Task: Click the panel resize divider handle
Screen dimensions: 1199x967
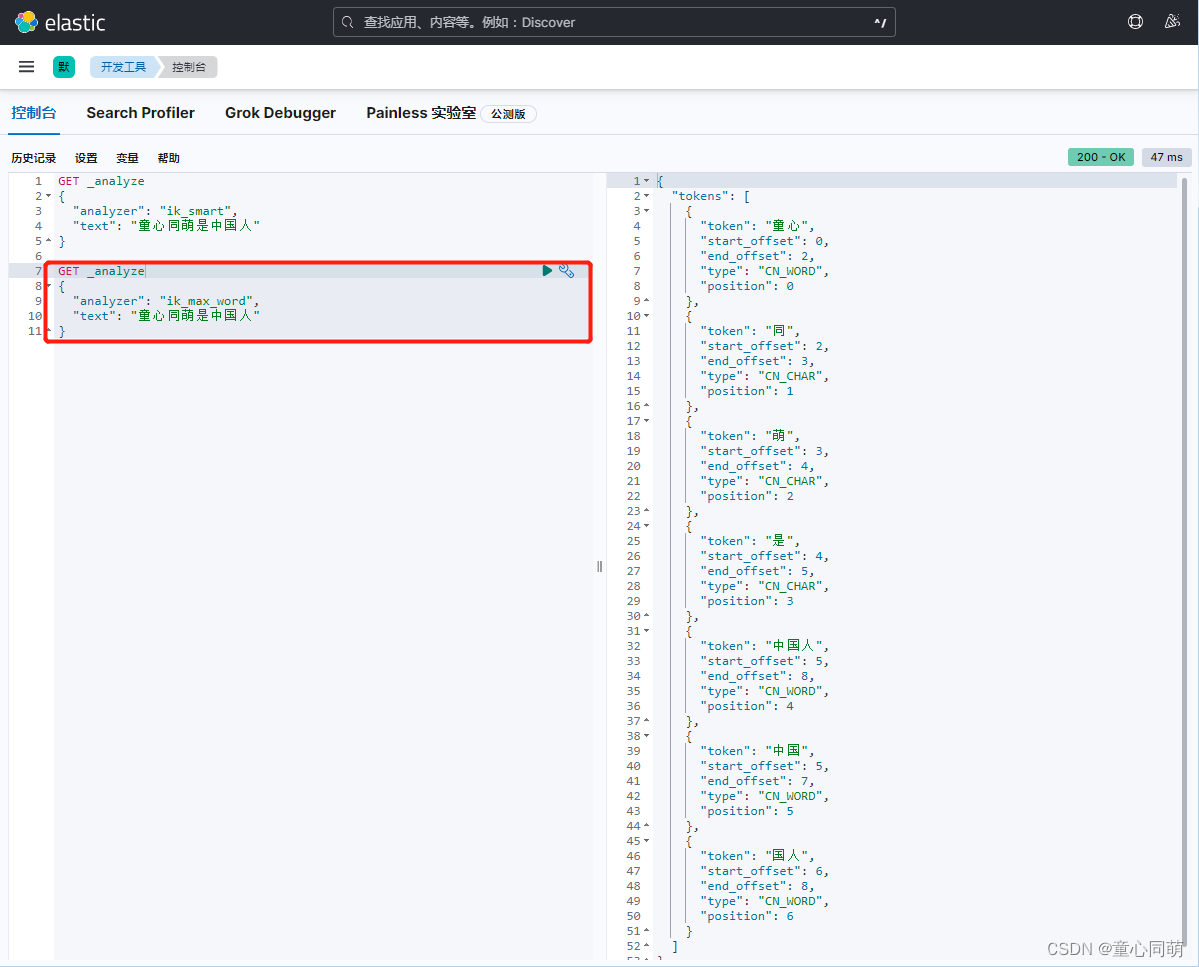Action: [600, 566]
